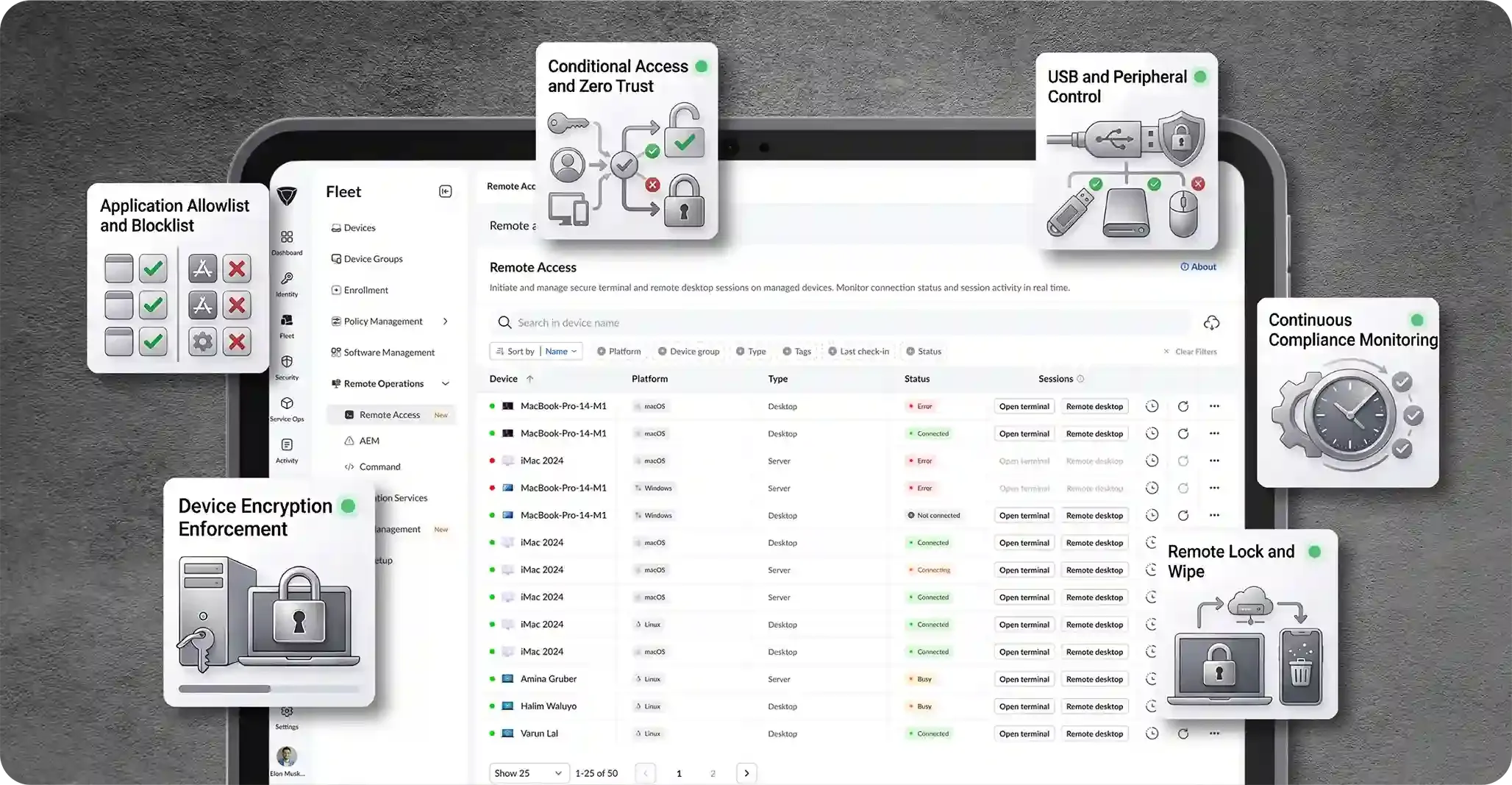Screen dimensions: 1512x785
Task: Open the Dashboard icon in the left rail
Action: coord(287,237)
